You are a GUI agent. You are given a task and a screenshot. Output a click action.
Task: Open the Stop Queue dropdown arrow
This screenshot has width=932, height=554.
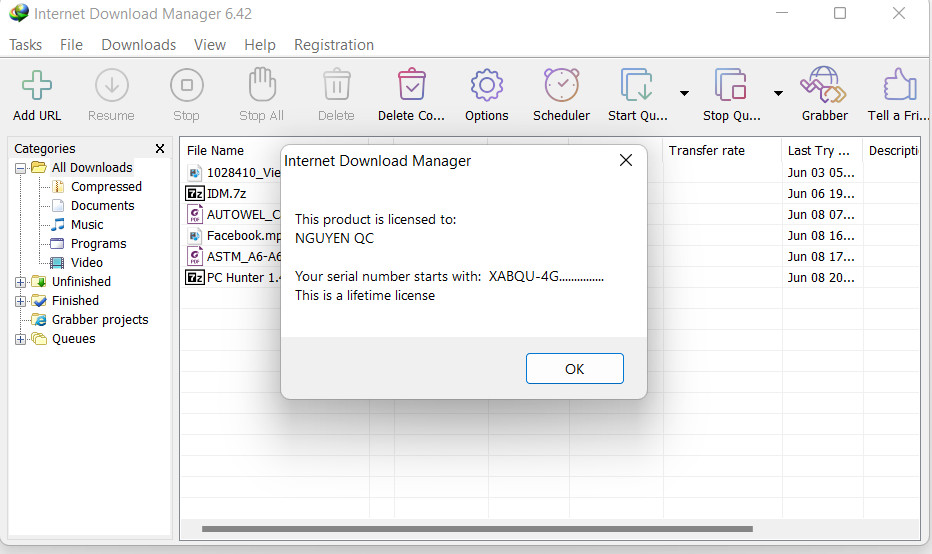[x=778, y=93]
